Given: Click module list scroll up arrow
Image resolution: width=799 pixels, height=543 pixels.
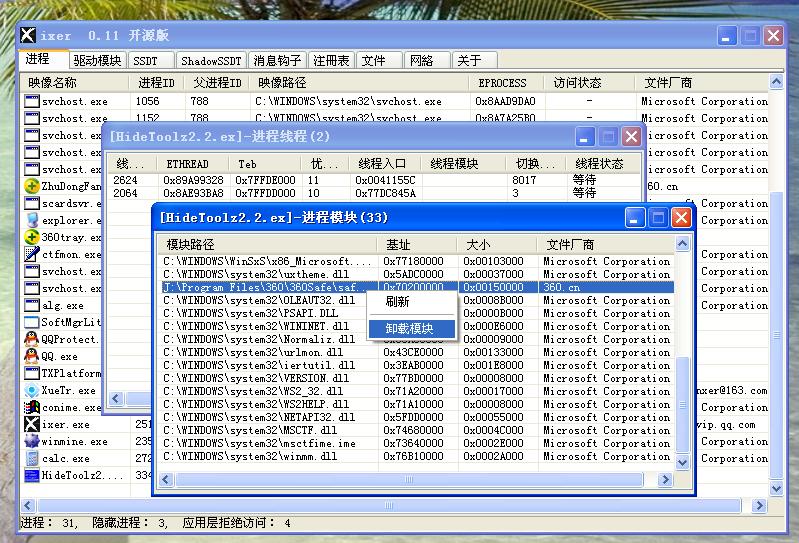Looking at the screenshot, I should 682,243.
